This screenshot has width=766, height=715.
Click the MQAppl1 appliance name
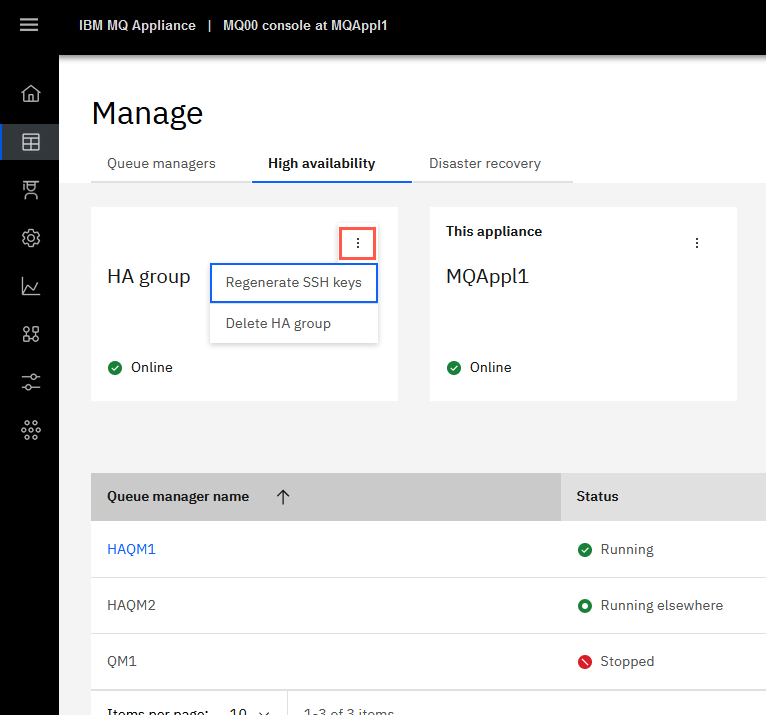click(x=488, y=276)
